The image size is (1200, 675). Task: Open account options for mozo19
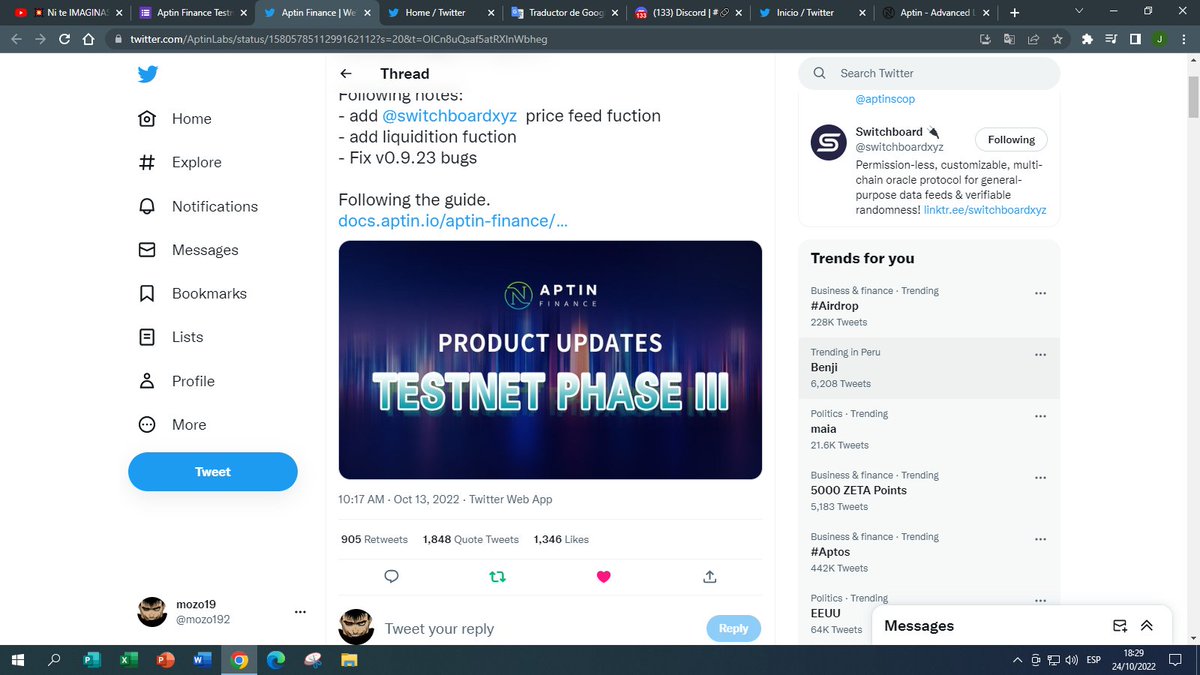[300, 612]
